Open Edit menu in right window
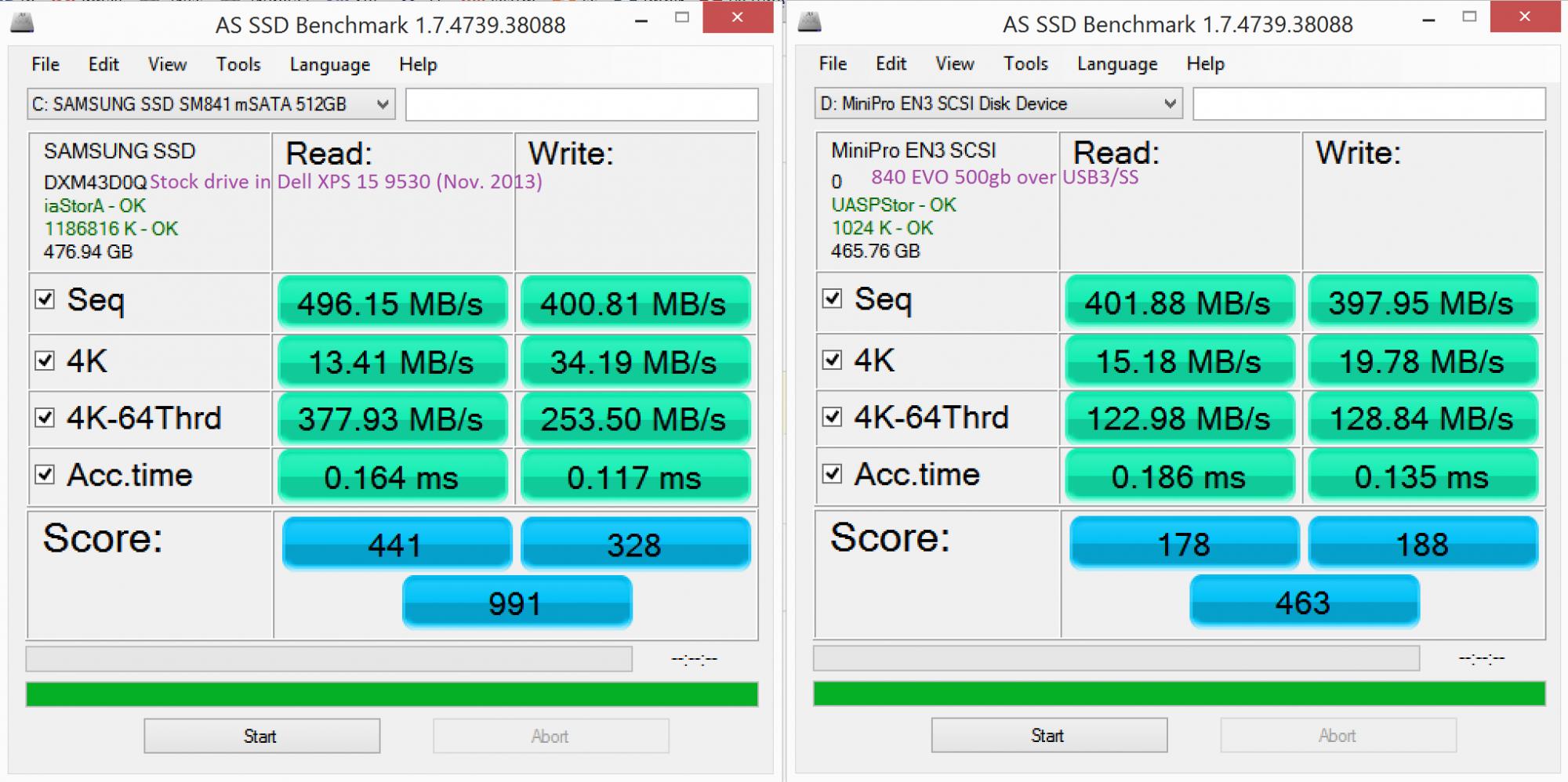 [891, 63]
